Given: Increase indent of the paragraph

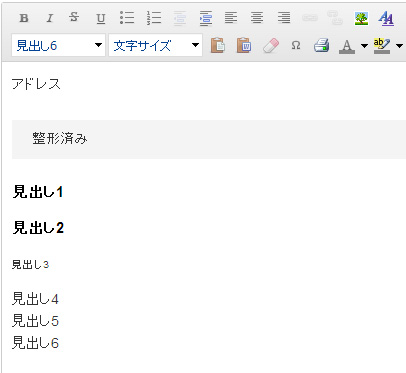Looking at the screenshot, I should (206, 18).
